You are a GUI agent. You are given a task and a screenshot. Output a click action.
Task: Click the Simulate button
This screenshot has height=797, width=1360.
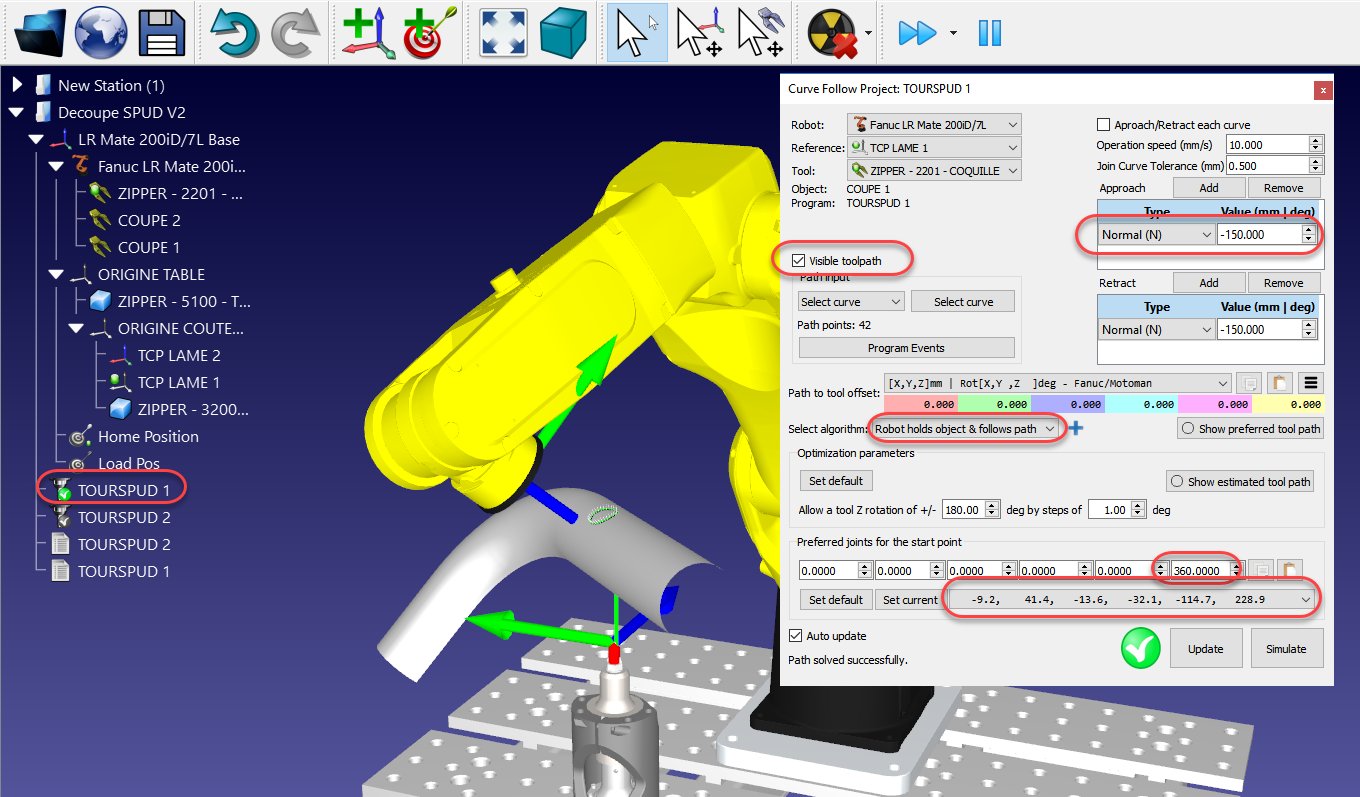pos(1286,649)
